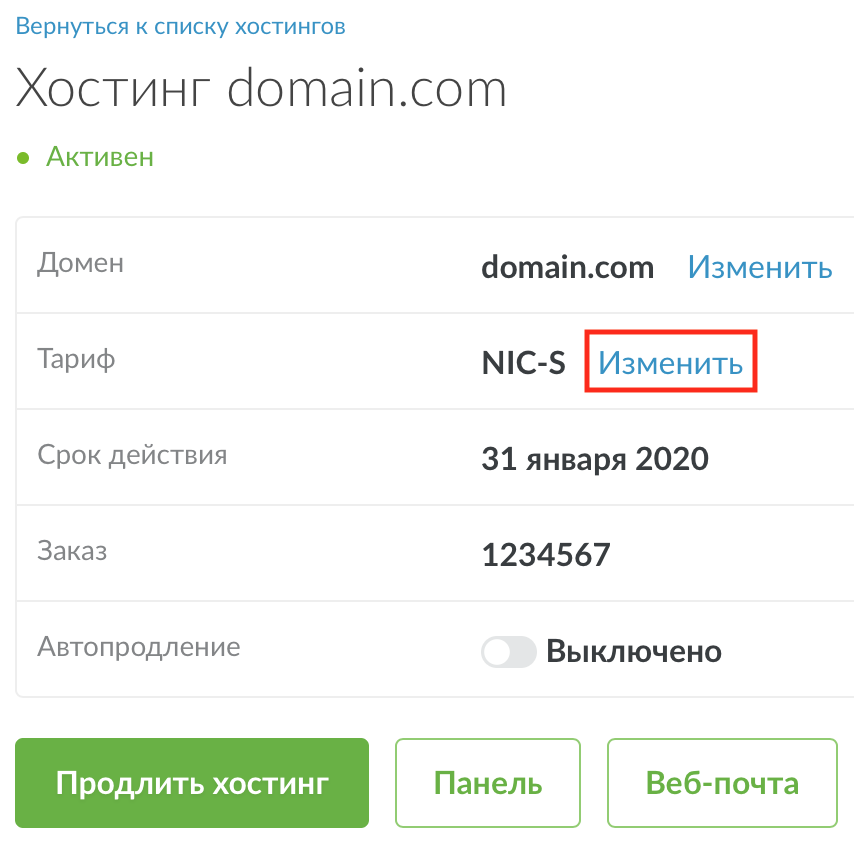Screen dimensions: 854x846
Task: Click the Тариф row label
Action: 76,359
